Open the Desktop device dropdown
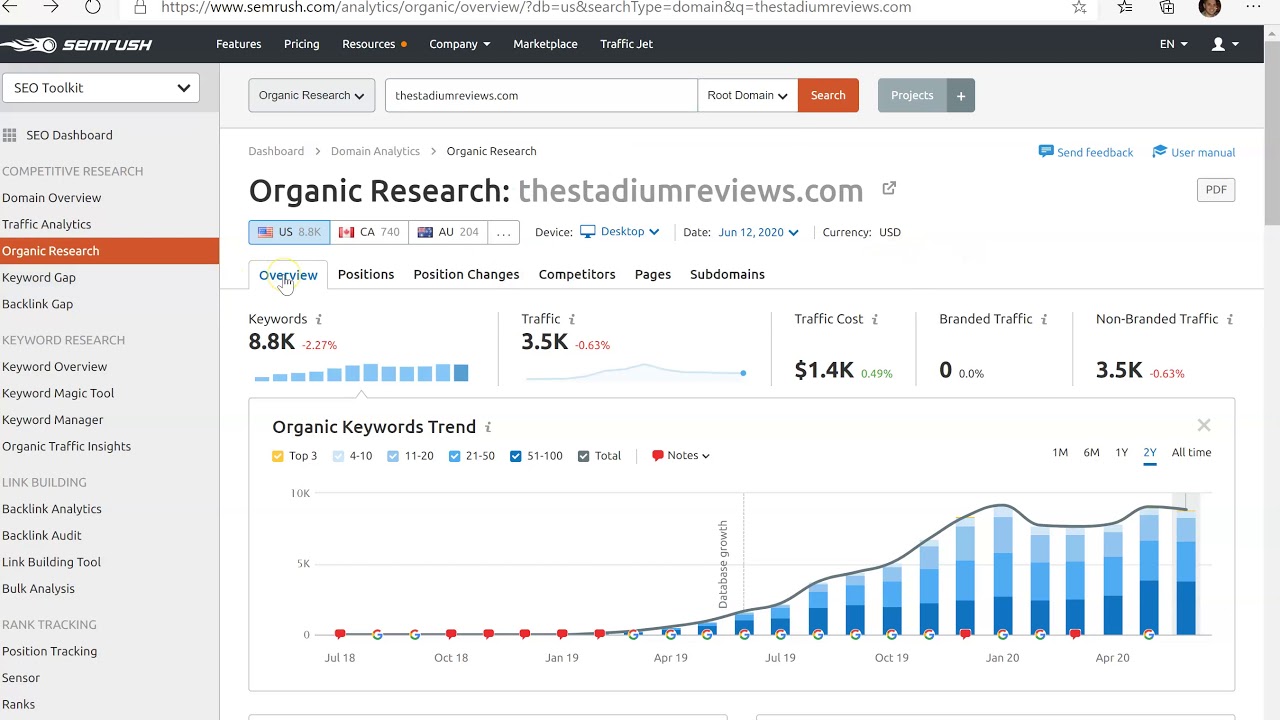The width and height of the screenshot is (1280, 720). (x=620, y=232)
